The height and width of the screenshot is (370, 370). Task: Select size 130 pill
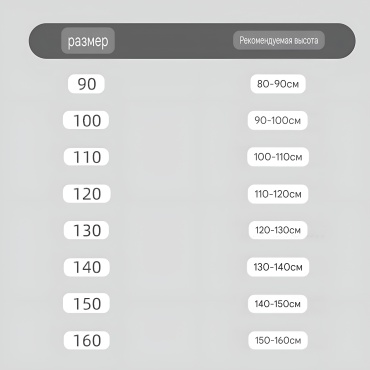point(86,230)
